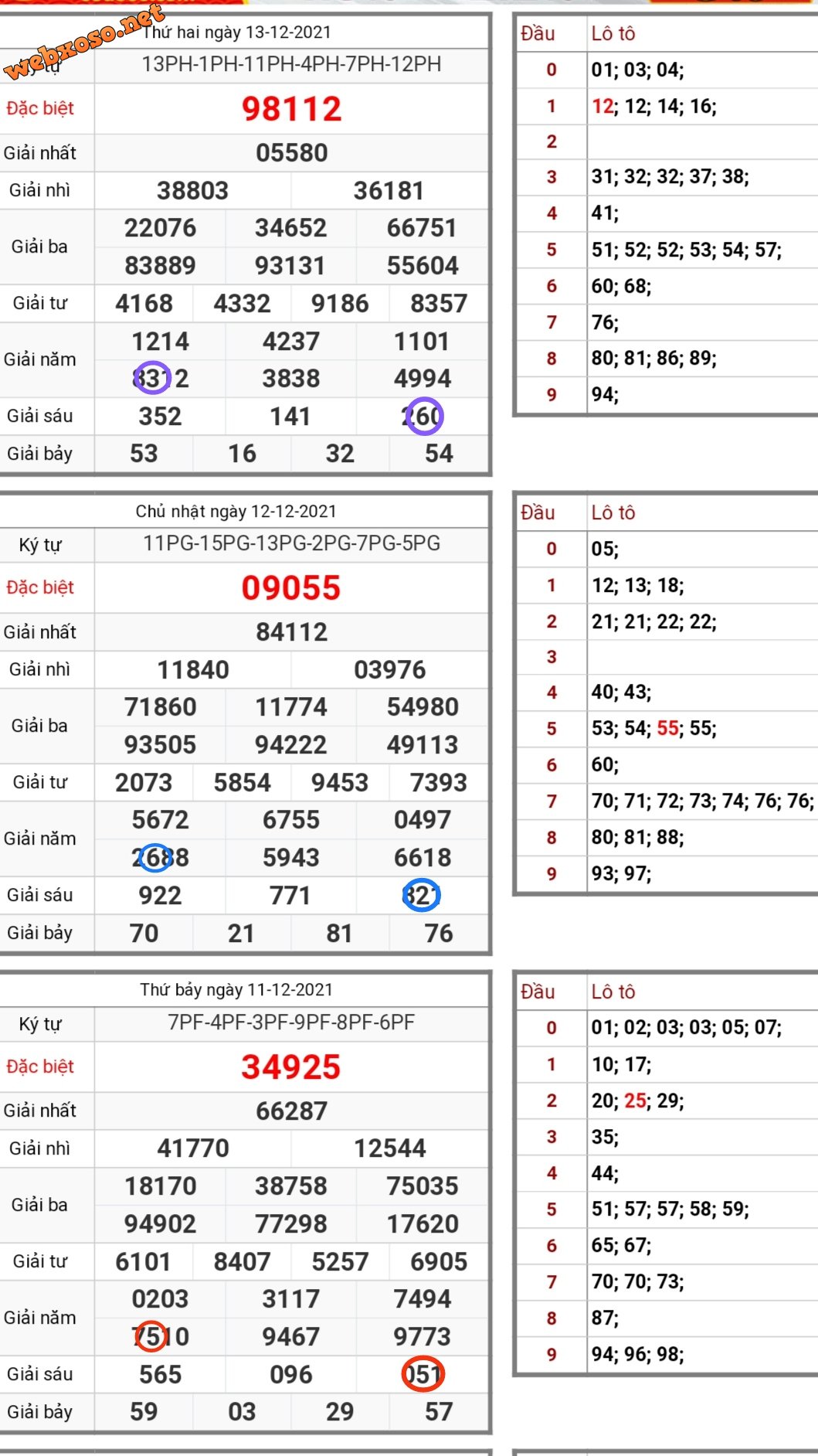818x1456 pixels.
Task: Click fourth prize number 4332
Action: (x=243, y=304)
